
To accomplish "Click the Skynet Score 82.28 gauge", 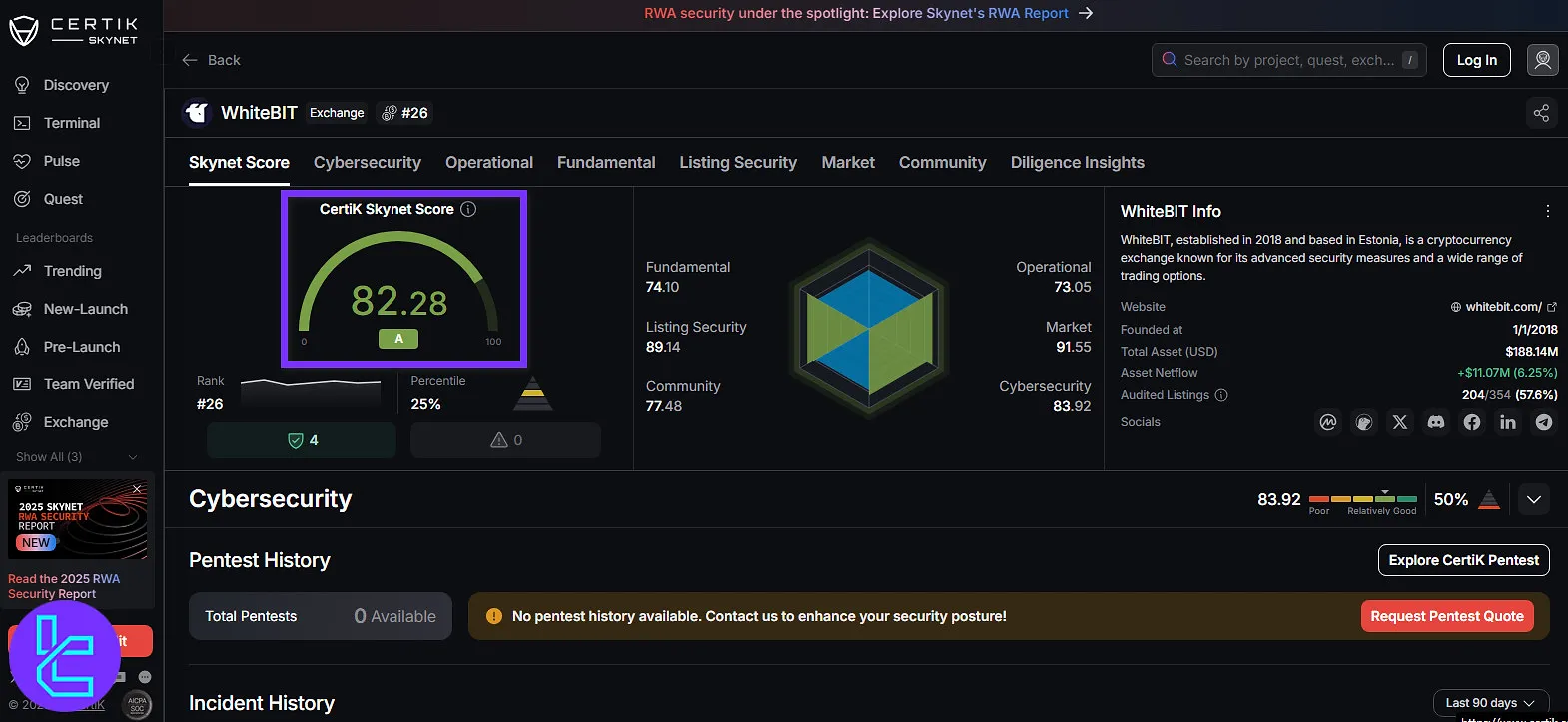I will [x=399, y=290].
